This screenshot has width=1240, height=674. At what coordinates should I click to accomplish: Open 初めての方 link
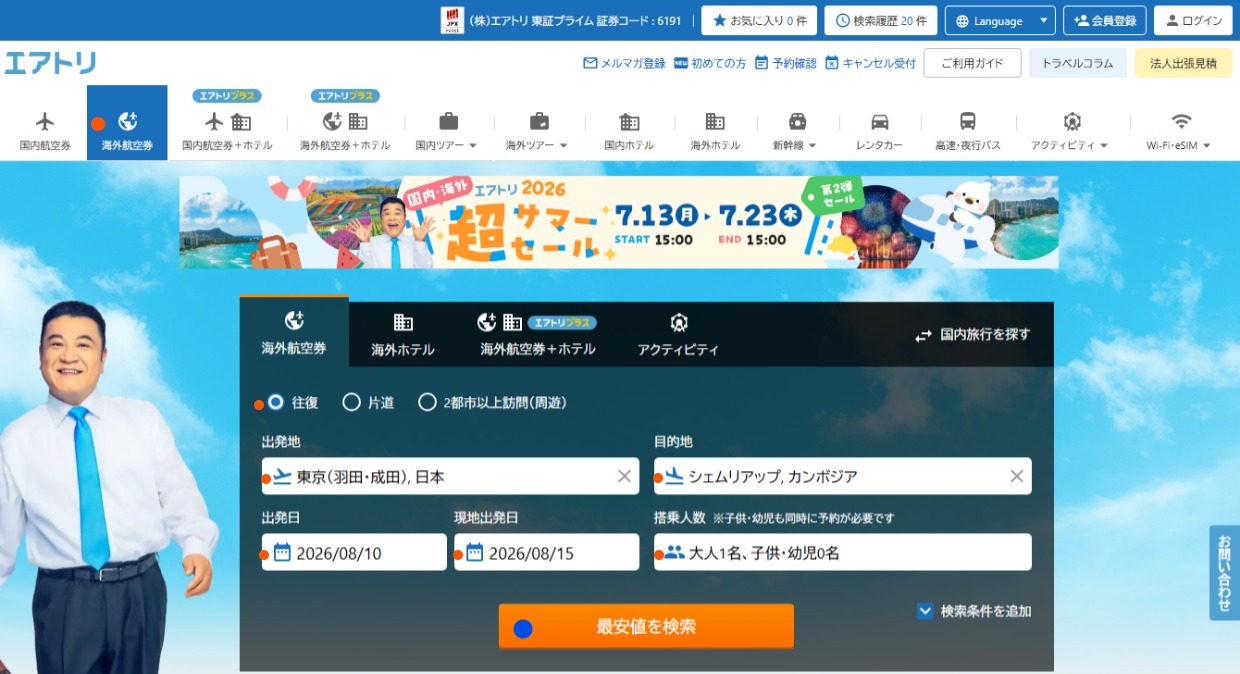coord(710,63)
